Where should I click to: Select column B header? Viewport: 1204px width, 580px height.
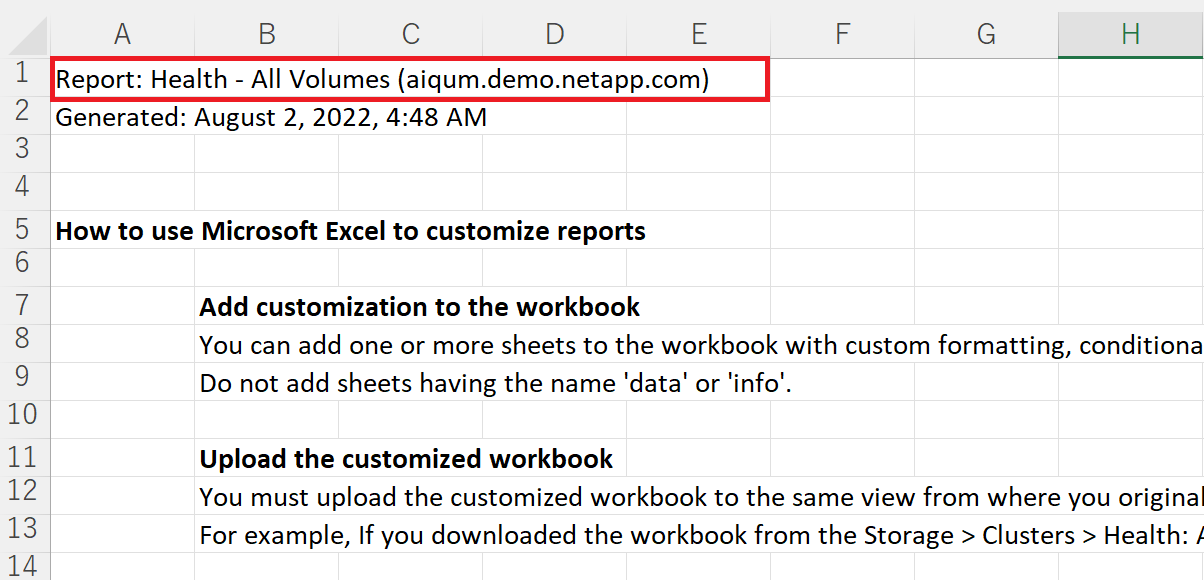(266, 34)
